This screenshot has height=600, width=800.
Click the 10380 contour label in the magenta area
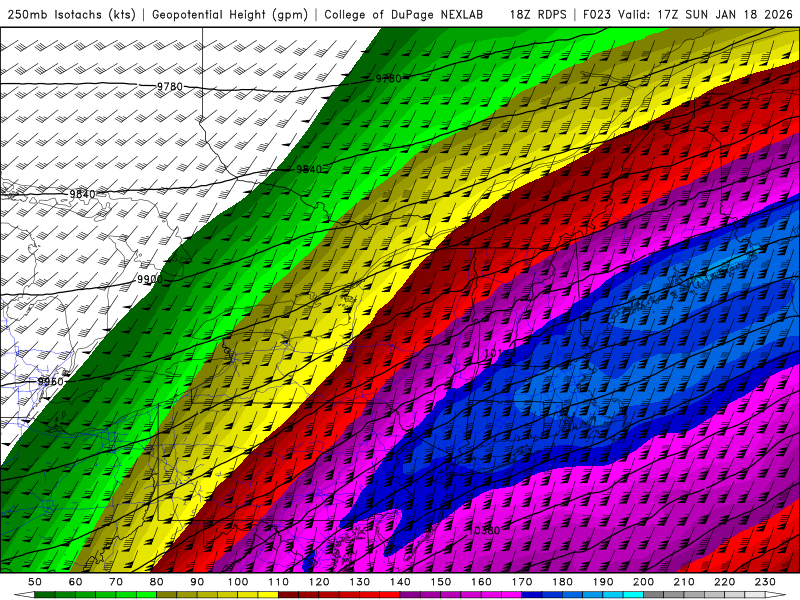click(484, 531)
